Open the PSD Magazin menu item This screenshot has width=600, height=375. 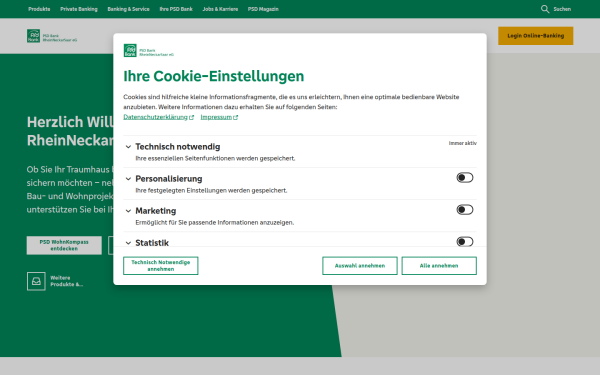pos(263,9)
